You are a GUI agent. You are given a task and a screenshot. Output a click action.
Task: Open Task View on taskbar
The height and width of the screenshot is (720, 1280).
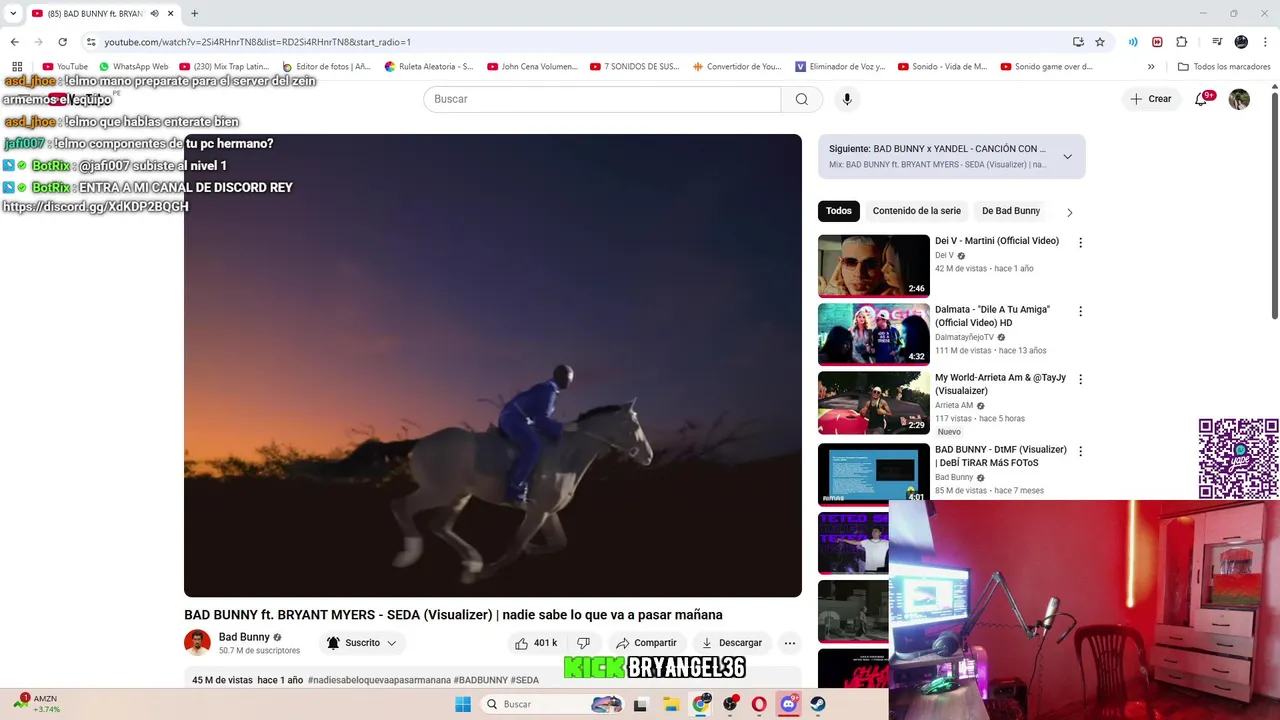tap(640, 704)
